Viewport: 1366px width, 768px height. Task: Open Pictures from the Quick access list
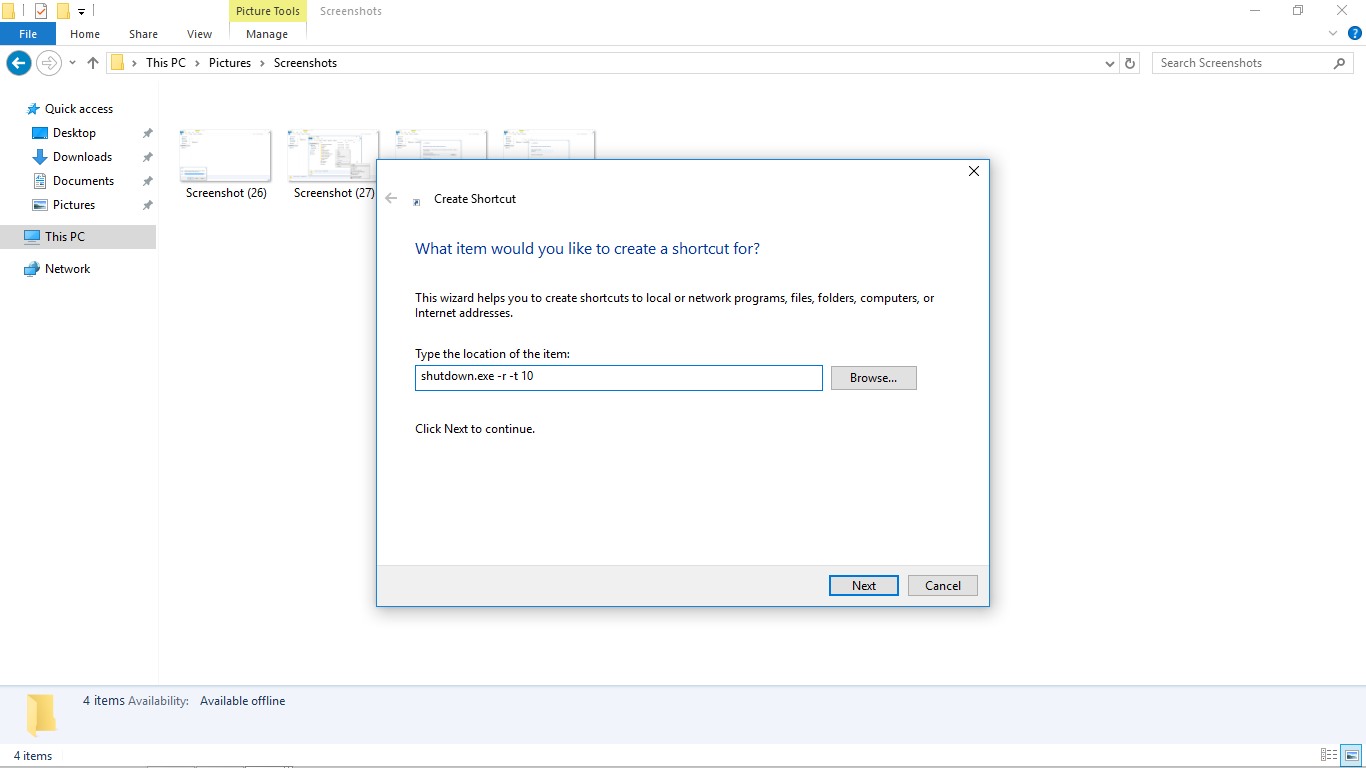click(x=74, y=205)
